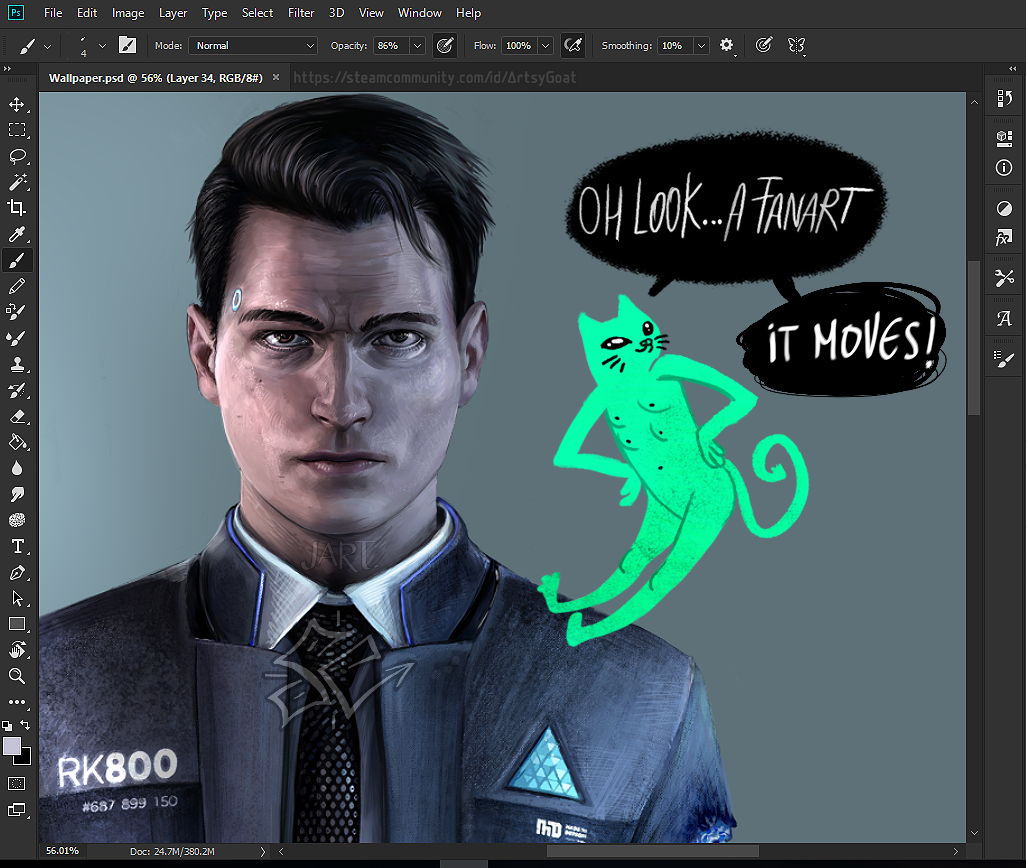The height and width of the screenshot is (868, 1028).
Task: Expand the tools panel double arrows
Action: pyautogui.click(x=7, y=68)
